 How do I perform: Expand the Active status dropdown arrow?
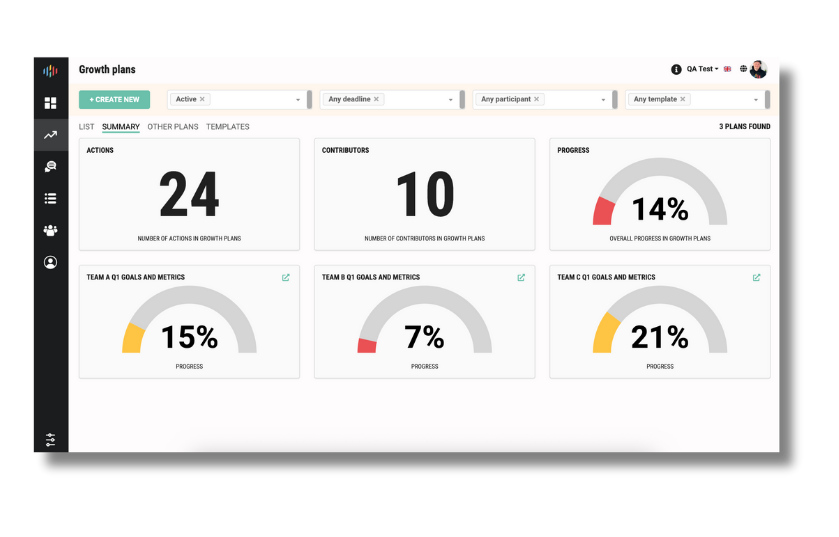pos(298,100)
